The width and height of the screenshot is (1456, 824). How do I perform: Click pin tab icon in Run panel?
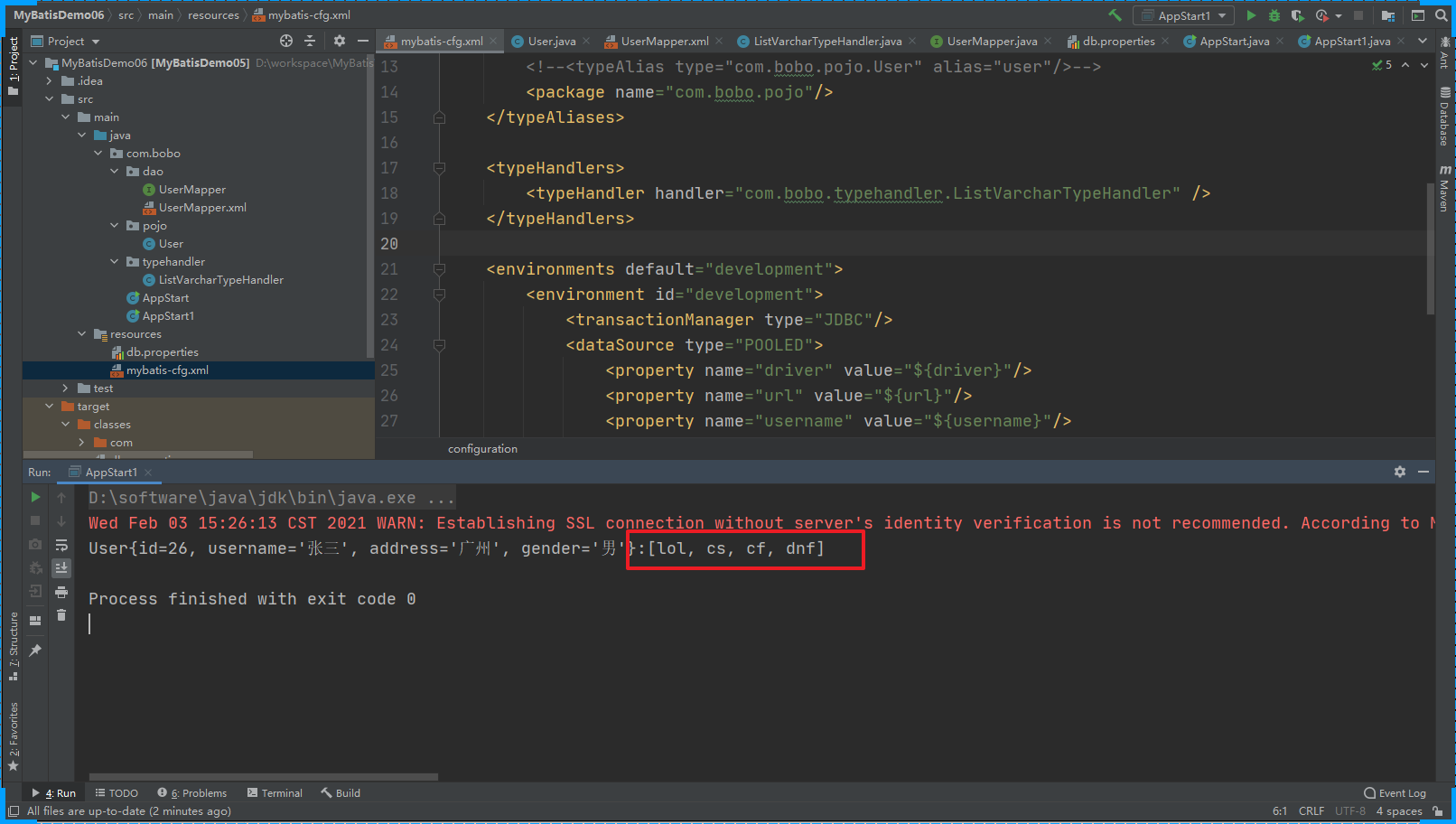click(x=35, y=650)
